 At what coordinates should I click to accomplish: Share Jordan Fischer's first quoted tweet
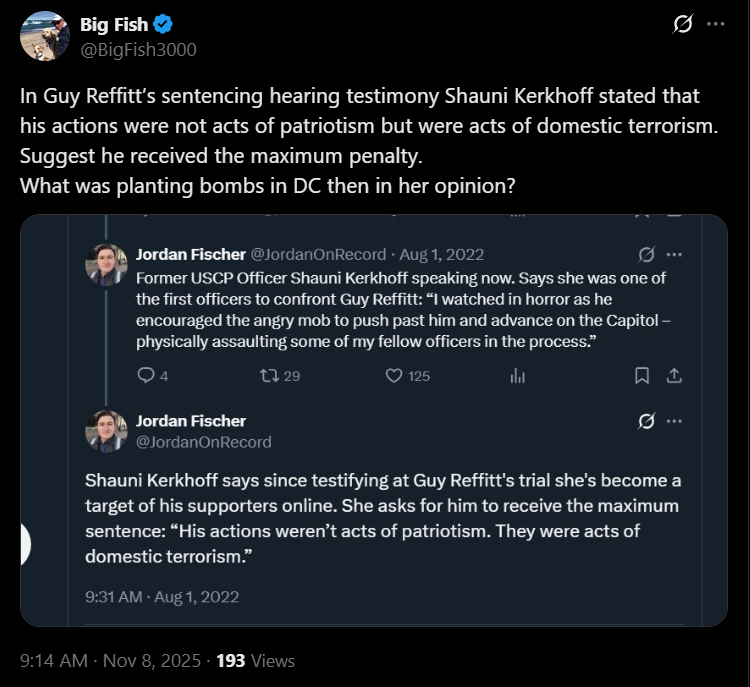click(x=674, y=375)
